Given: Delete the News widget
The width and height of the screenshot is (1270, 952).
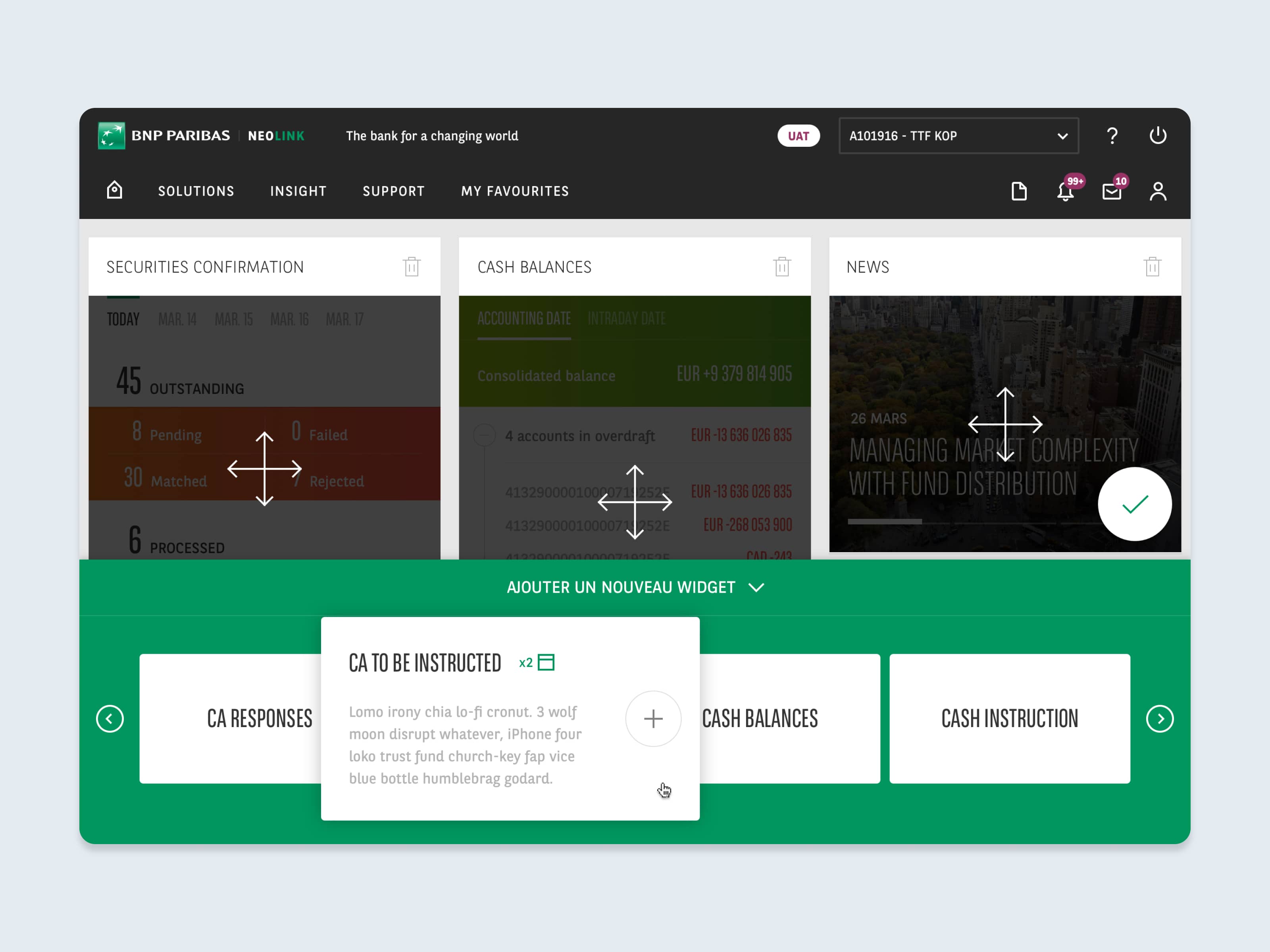Looking at the screenshot, I should (x=1152, y=267).
